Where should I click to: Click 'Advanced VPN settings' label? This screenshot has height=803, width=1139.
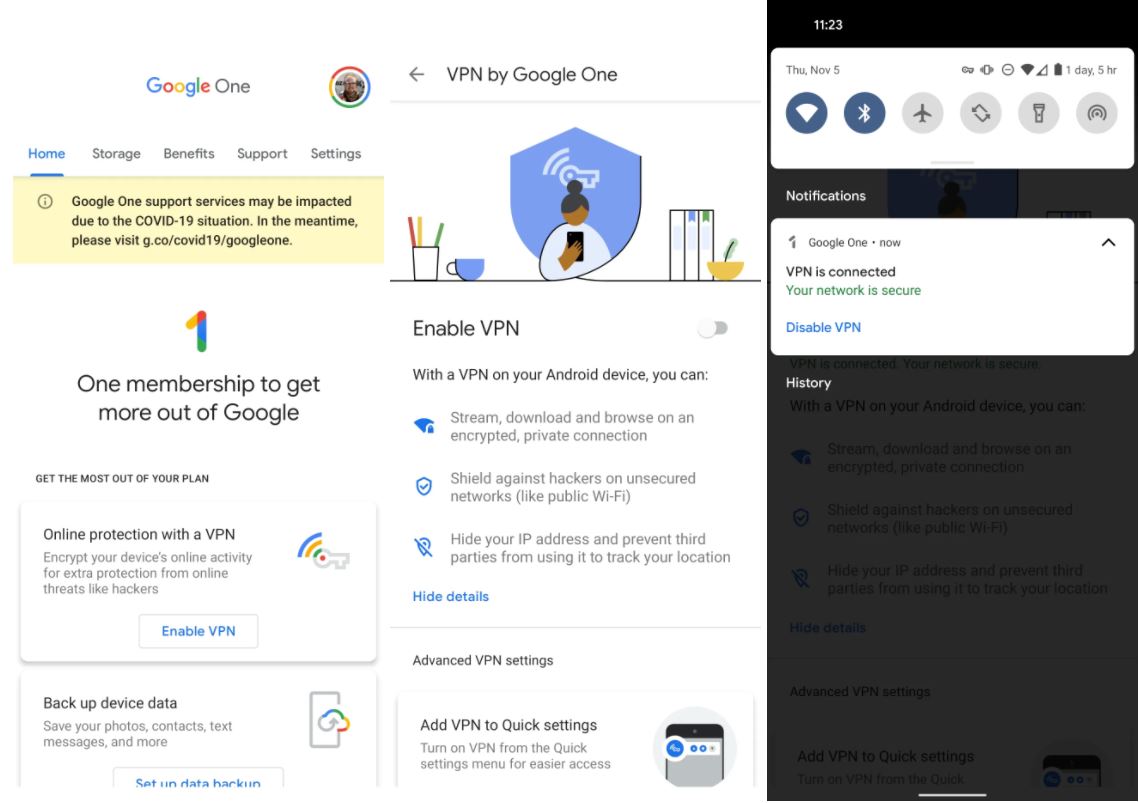[x=483, y=660]
